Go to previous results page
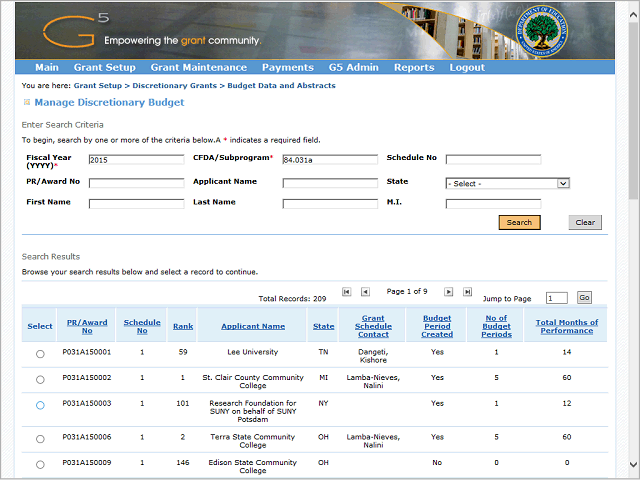The image size is (640, 480). pyautogui.click(x=365, y=292)
